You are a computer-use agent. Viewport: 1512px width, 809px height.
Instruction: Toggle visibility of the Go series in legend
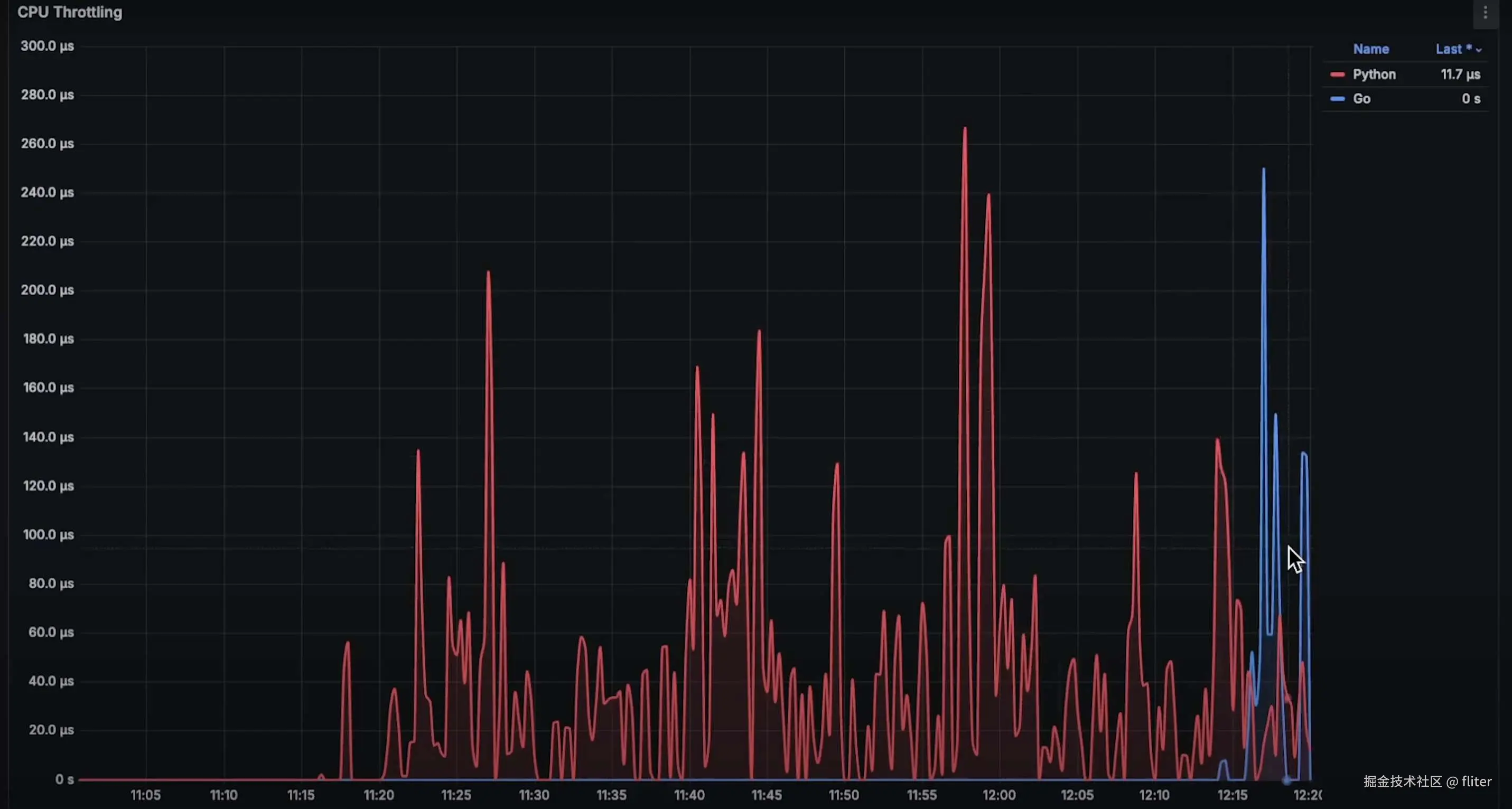(x=1361, y=99)
